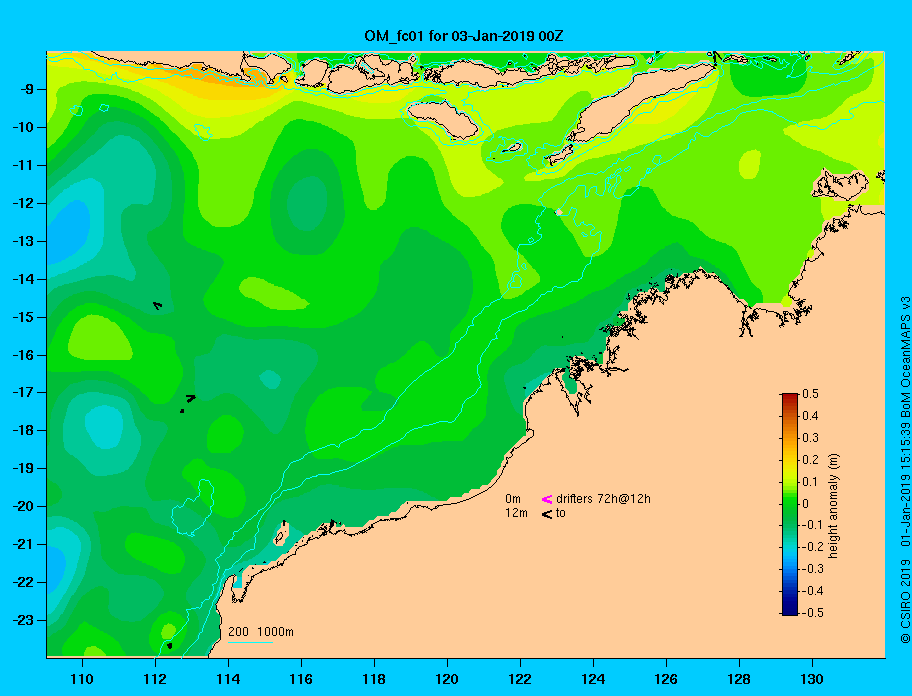Image resolution: width=912 pixels, height=696 pixels.
Task: Click the longitude axis label '126'
Action: (x=666, y=679)
